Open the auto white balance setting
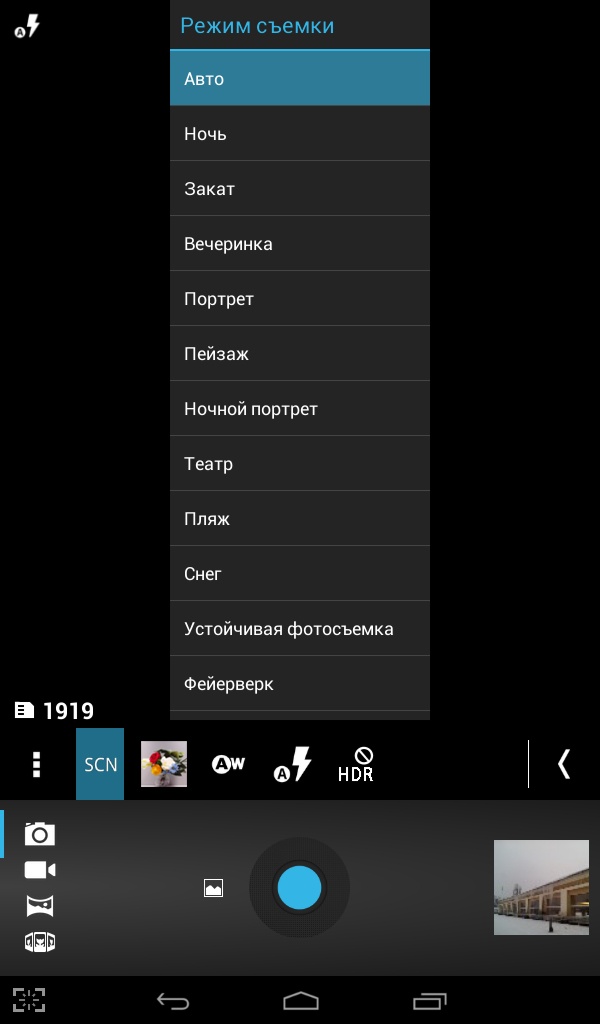Image resolution: width=600 pixels, height=1024 pixels. (x=228, y=763)
